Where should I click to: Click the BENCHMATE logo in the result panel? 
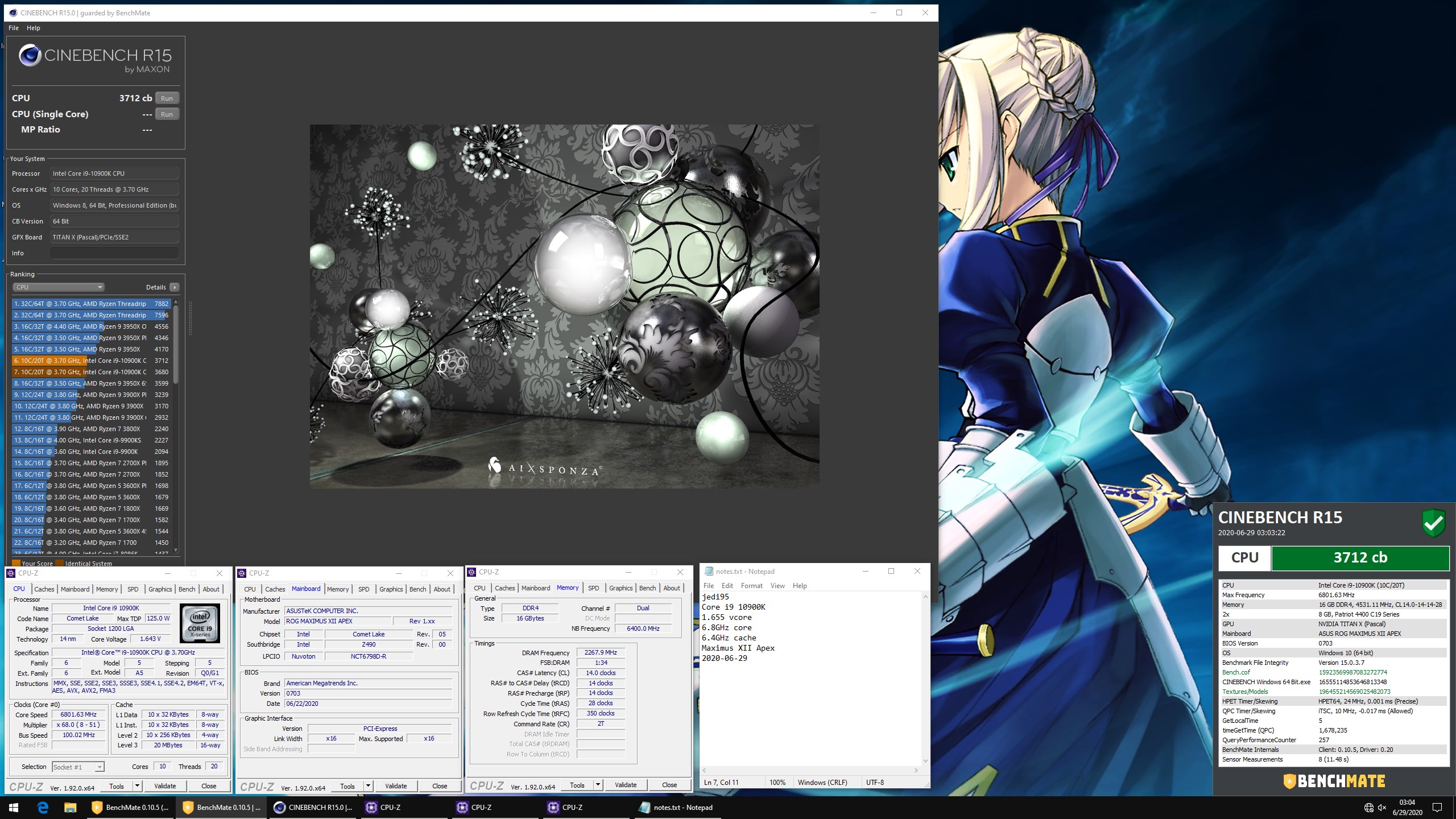pos(1334,781)
